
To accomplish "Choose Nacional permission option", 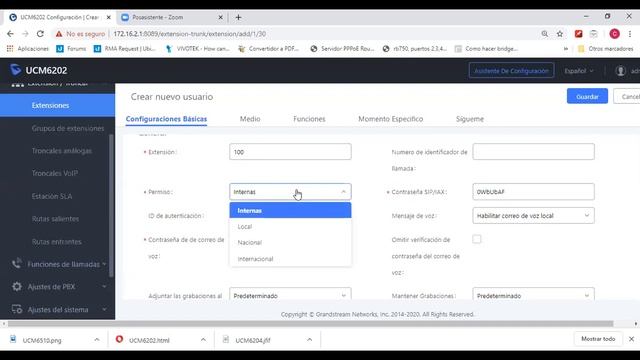I will tap(290, 242).
